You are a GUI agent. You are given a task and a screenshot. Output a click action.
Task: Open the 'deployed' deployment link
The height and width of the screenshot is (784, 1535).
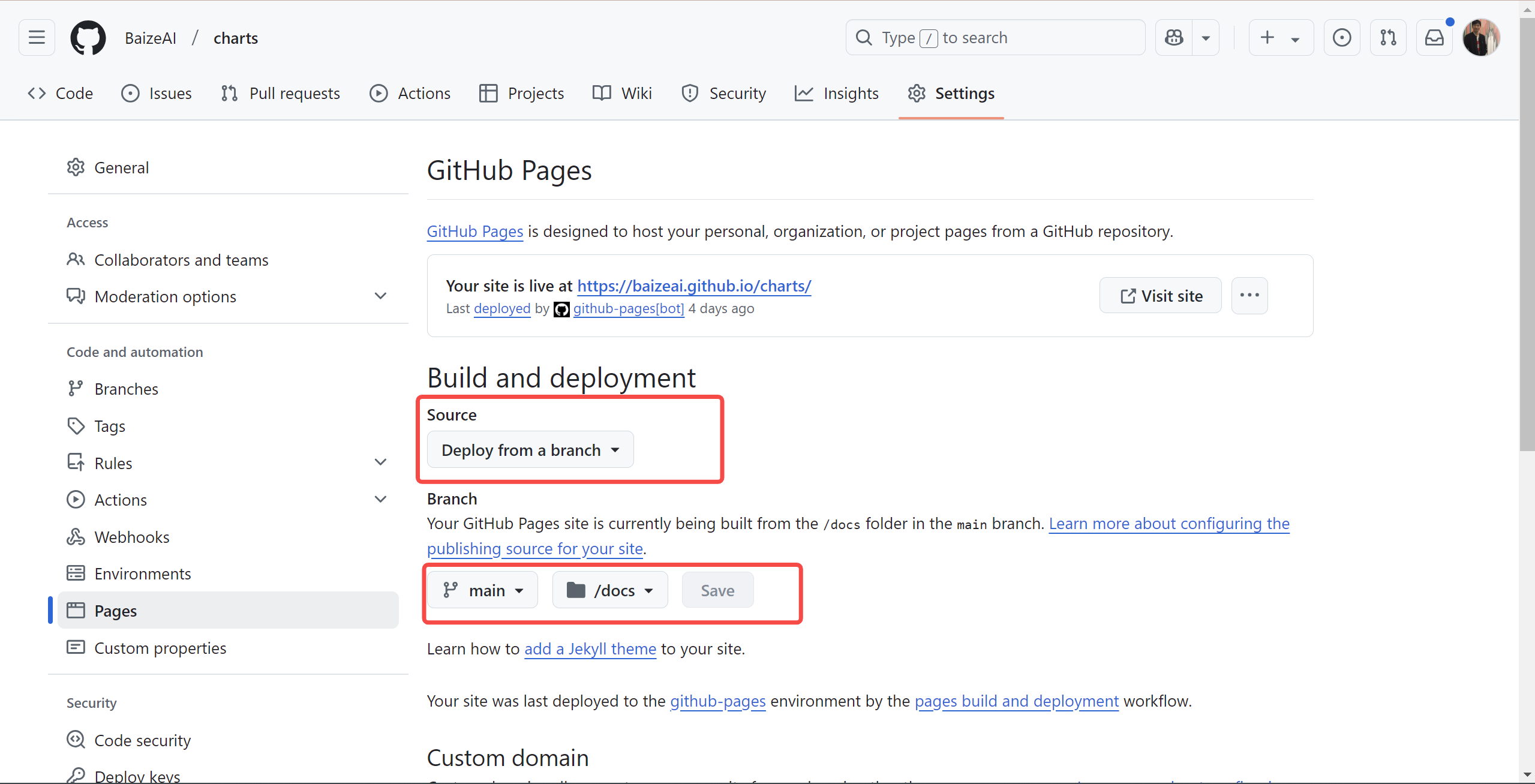click(502, 309)
